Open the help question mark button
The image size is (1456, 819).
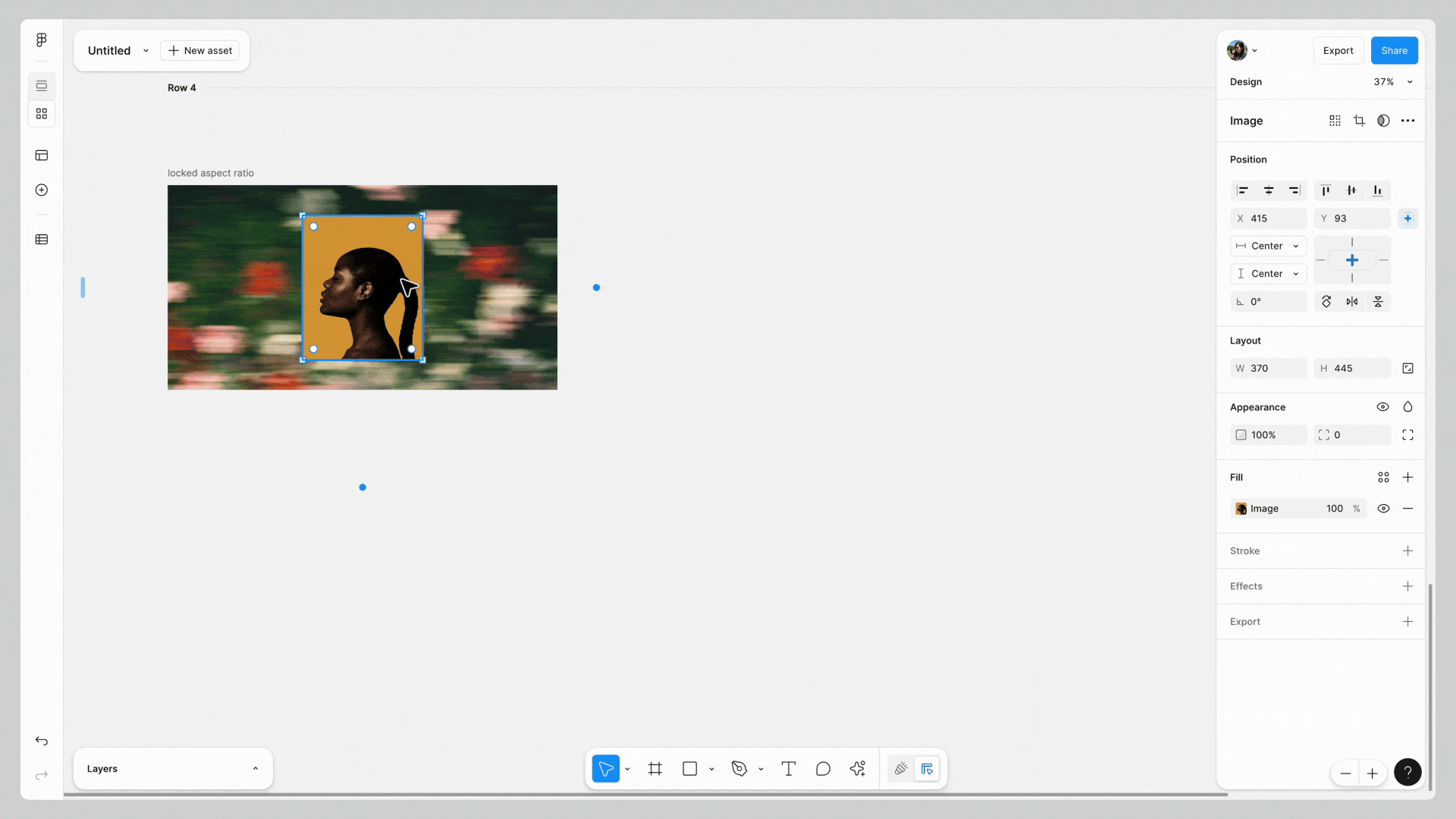[1407, 773]
